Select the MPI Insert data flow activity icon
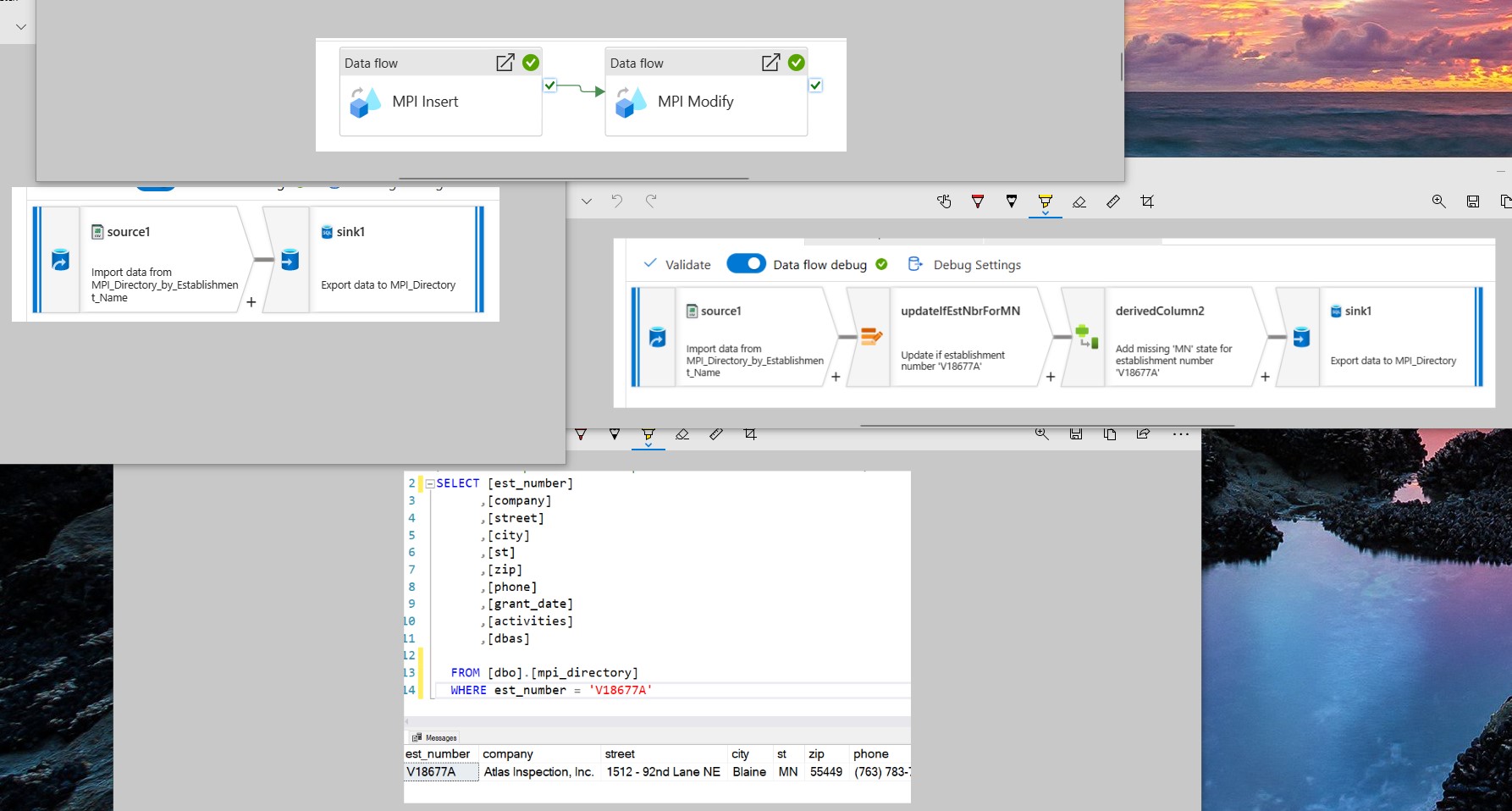This screenshot has height=811, width=1512. 366,102
